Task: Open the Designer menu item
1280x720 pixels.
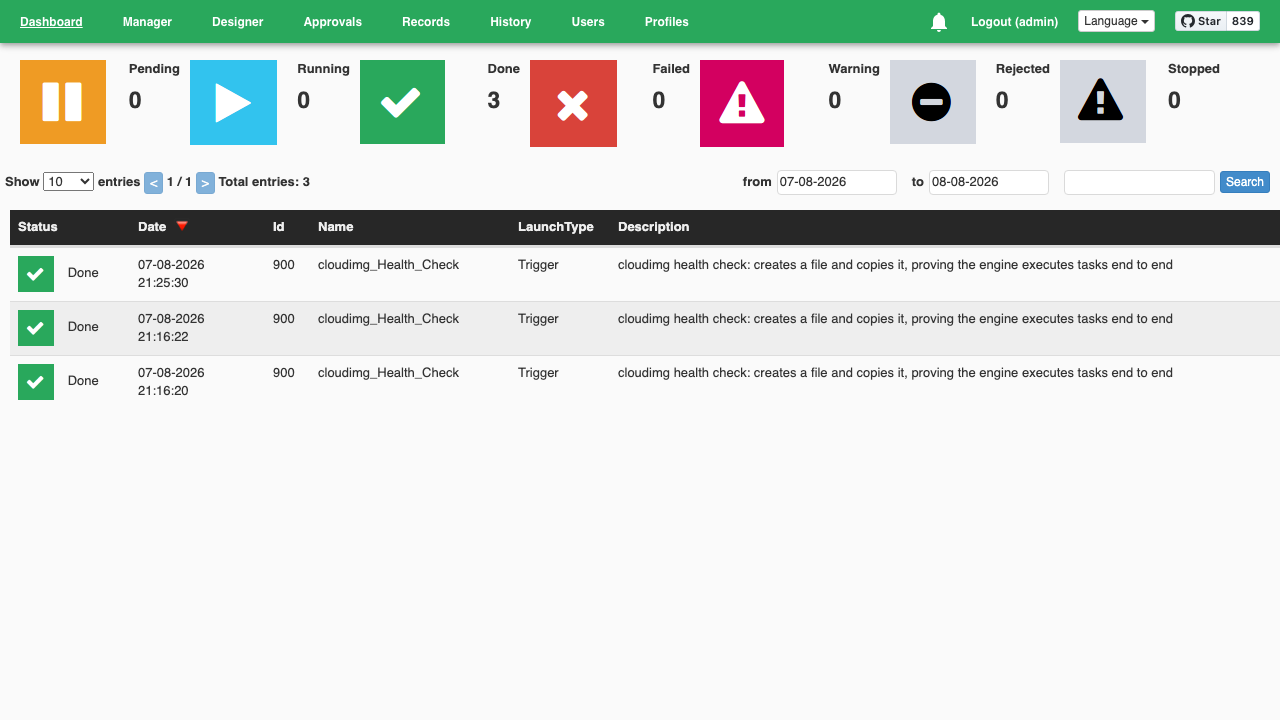Action: coord(238,22)
